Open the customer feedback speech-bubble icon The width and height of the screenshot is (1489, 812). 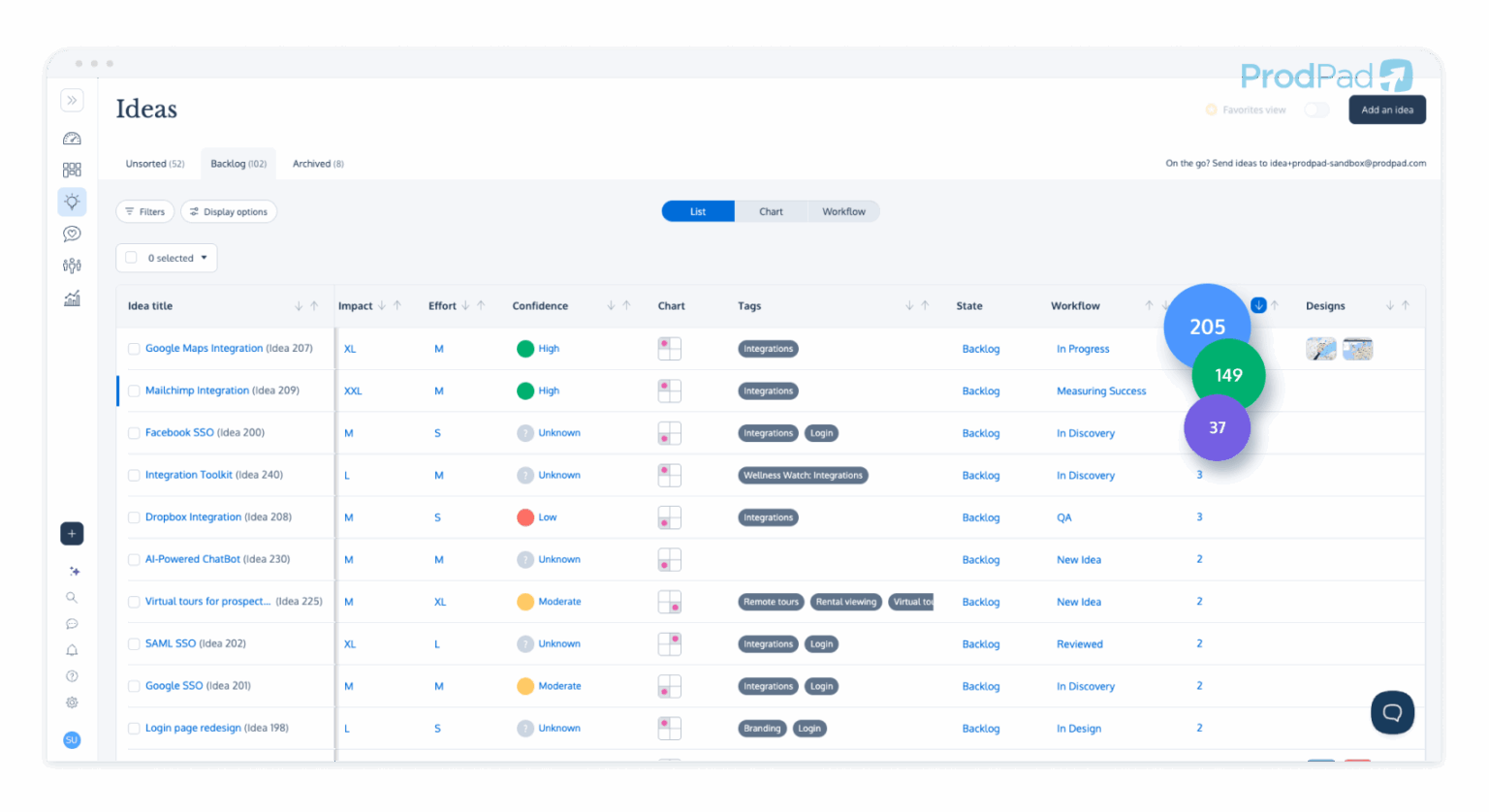(x=72, y=234)
